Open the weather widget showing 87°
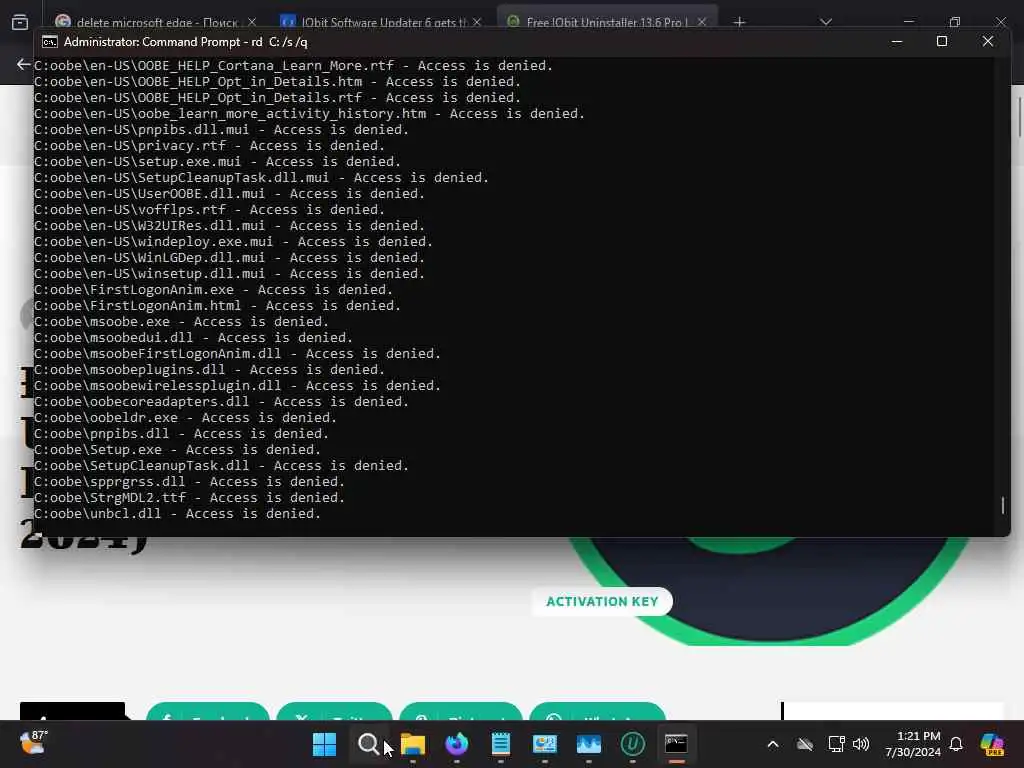This screenshot has width=1024, height=768. (33, 743)
